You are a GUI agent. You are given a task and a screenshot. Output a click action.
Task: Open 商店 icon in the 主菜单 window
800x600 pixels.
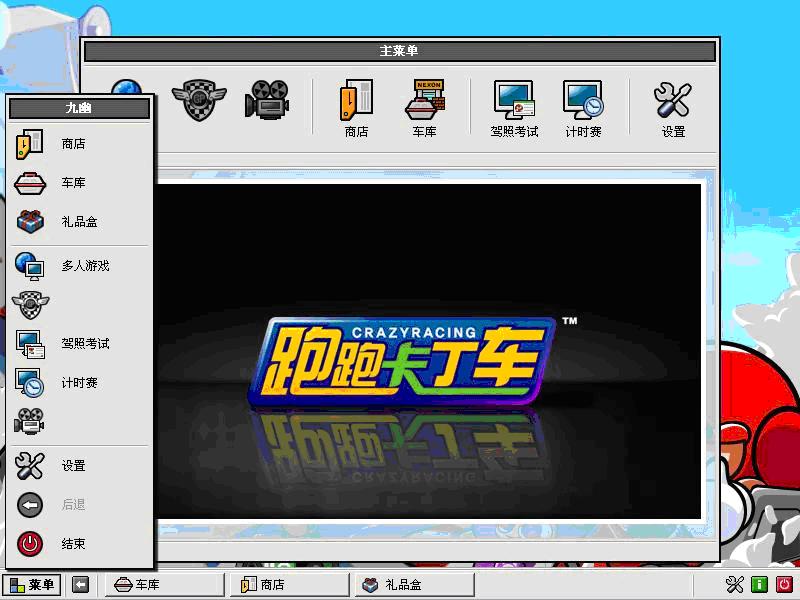[x=356, y=108]
